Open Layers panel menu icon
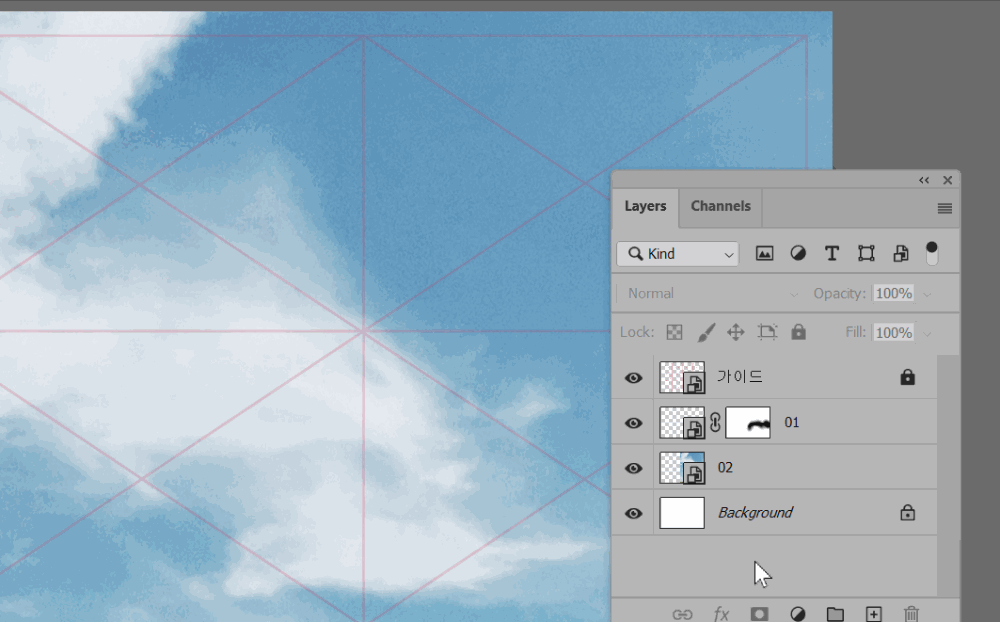 [x=945, y=209]
